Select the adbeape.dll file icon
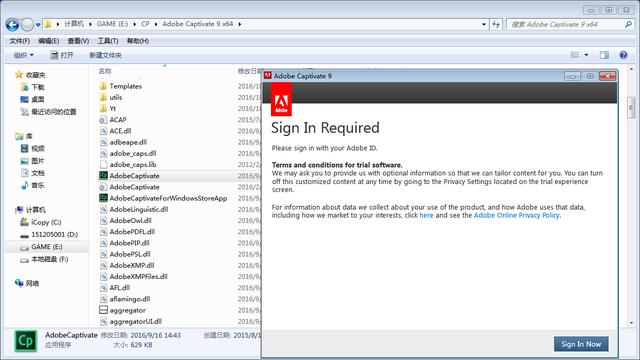 103,142
